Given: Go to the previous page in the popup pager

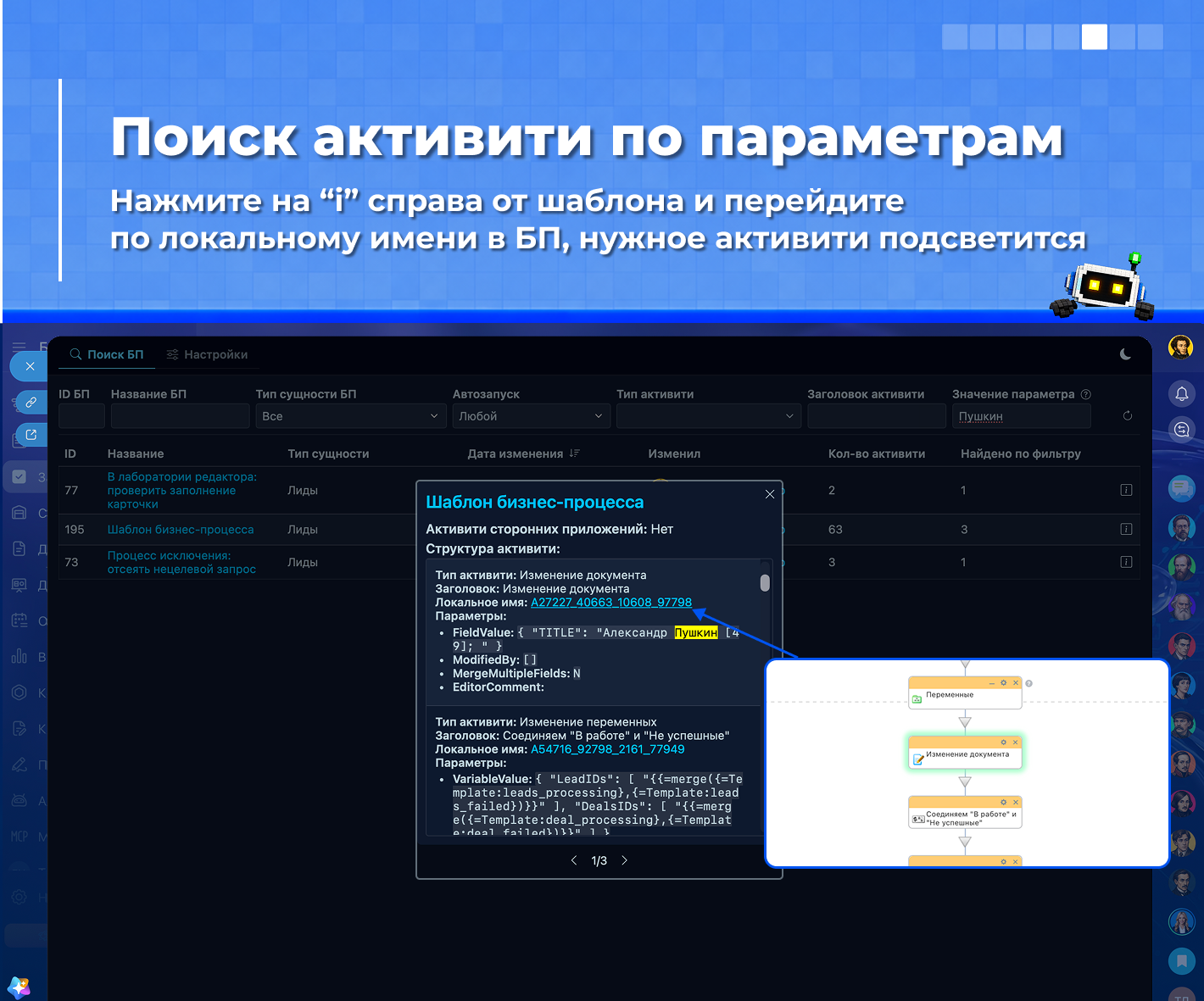Looking at the screenshot, I should pyautogui.click(x=574, y=860).
